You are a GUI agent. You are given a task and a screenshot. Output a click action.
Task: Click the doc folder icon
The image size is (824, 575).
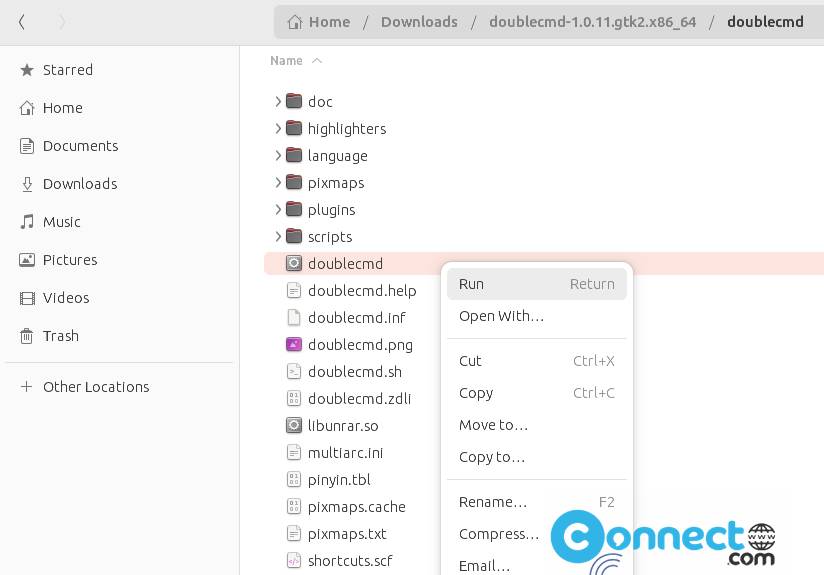294,101
